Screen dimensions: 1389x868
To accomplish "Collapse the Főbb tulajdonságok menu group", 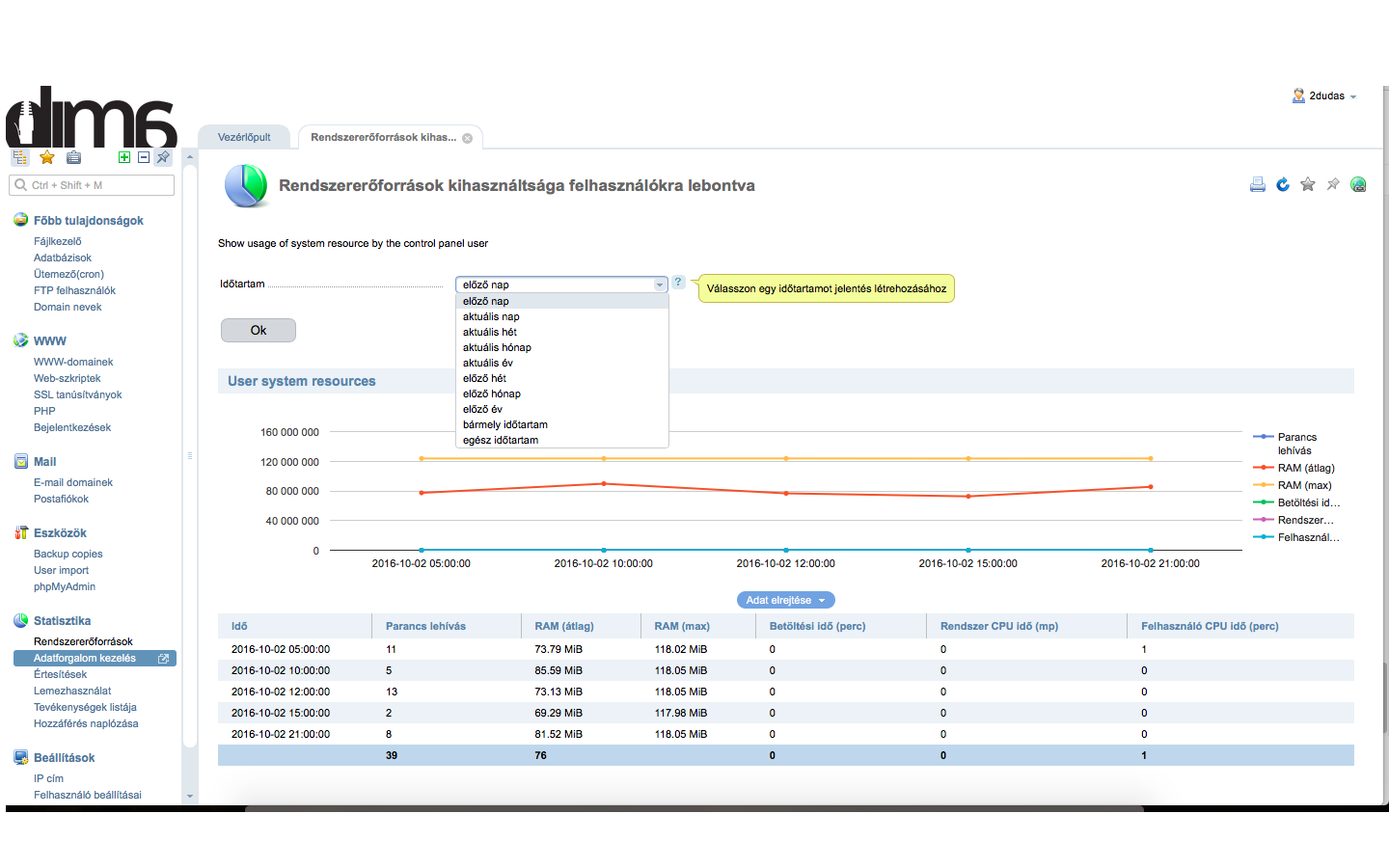I will click(89, 221).
